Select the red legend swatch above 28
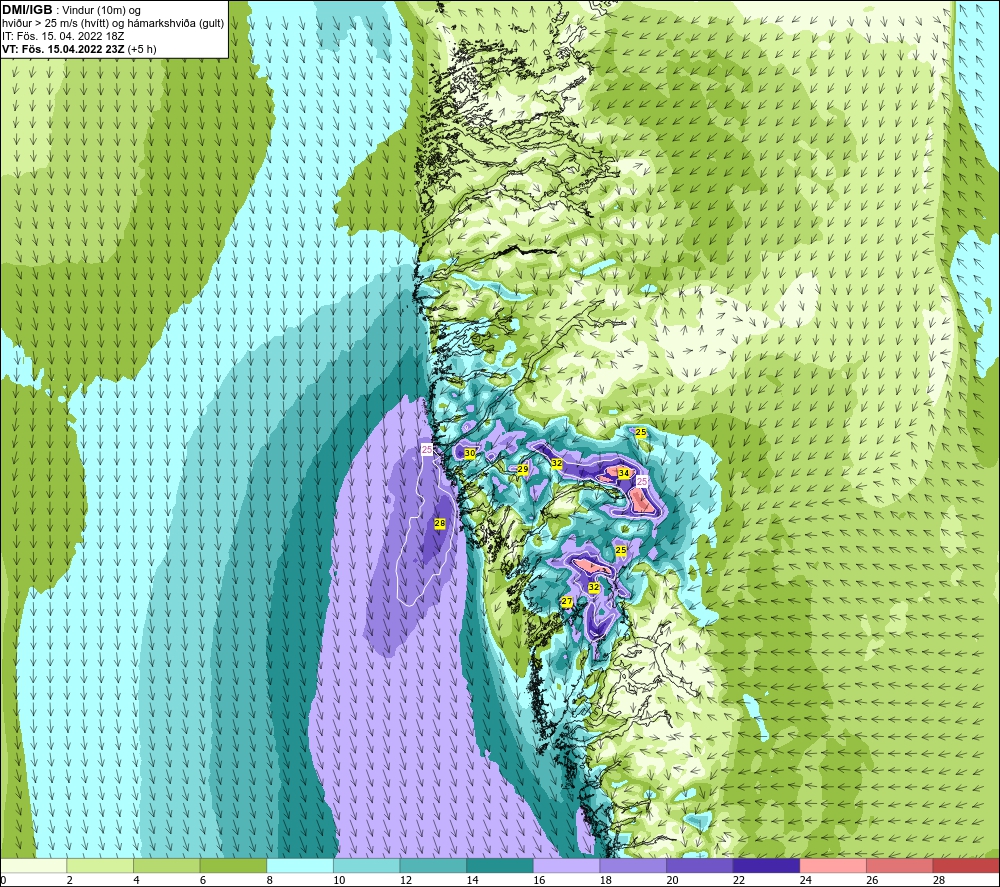This screenshot has width=1000, height=887. pos(966,865)
